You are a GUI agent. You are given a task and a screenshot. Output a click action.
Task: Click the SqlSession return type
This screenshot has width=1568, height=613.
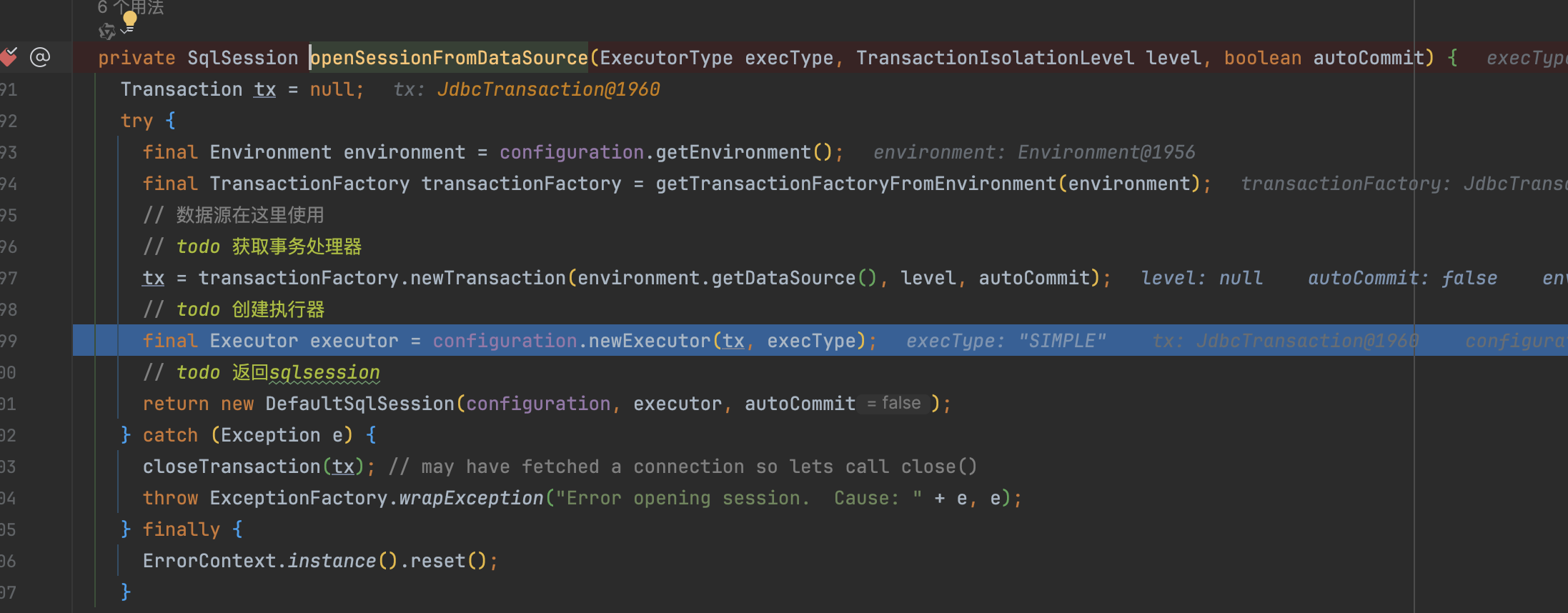click(x=242, y=58)
